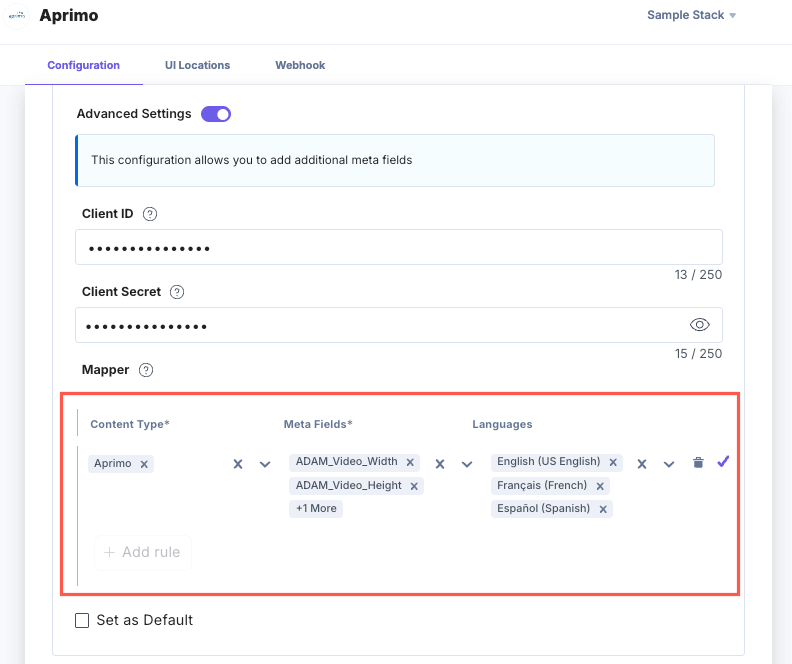The width and height of the screenshot is (792, 664).
Task: Click the Languages column header
Action: pos(502,424)
